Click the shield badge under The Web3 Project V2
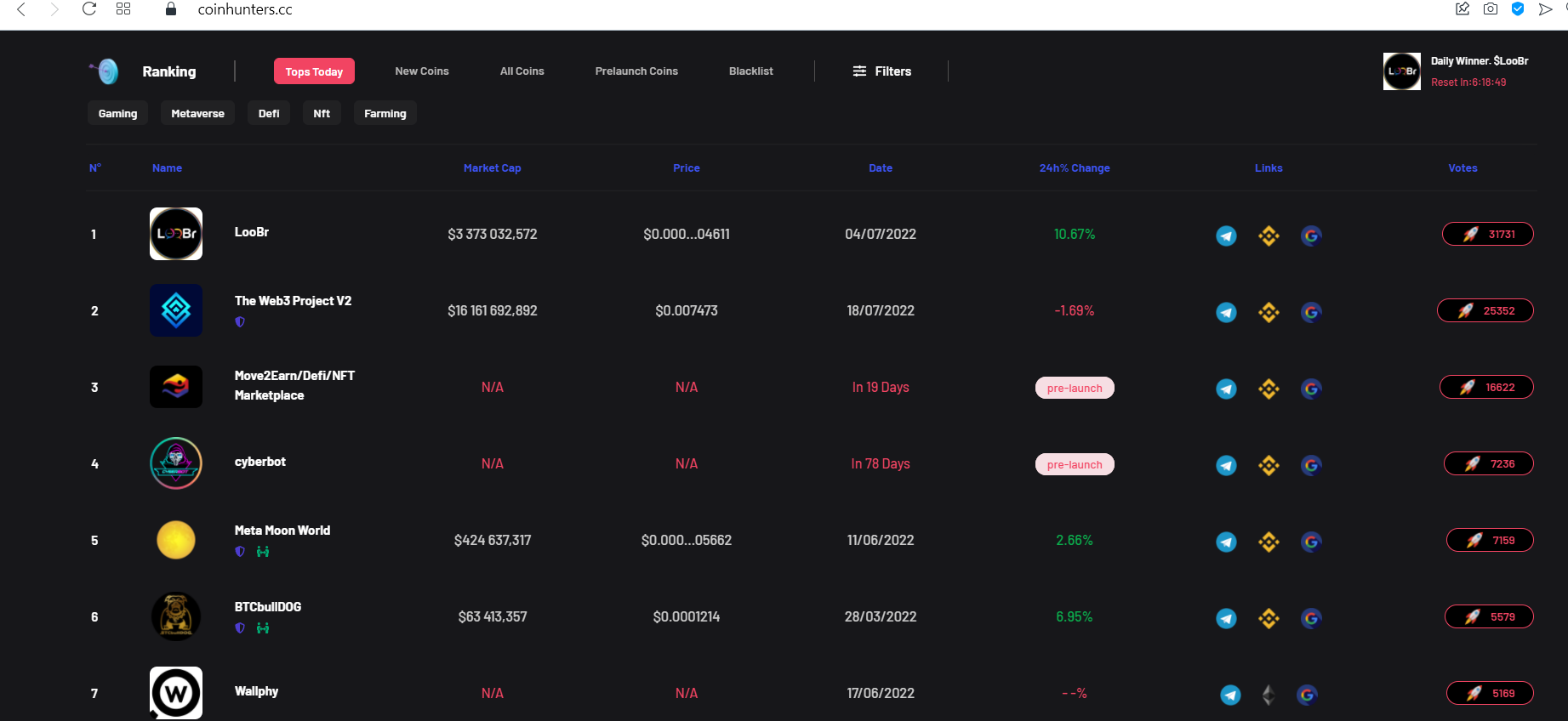1568x721 pixels. click(240, 322)
